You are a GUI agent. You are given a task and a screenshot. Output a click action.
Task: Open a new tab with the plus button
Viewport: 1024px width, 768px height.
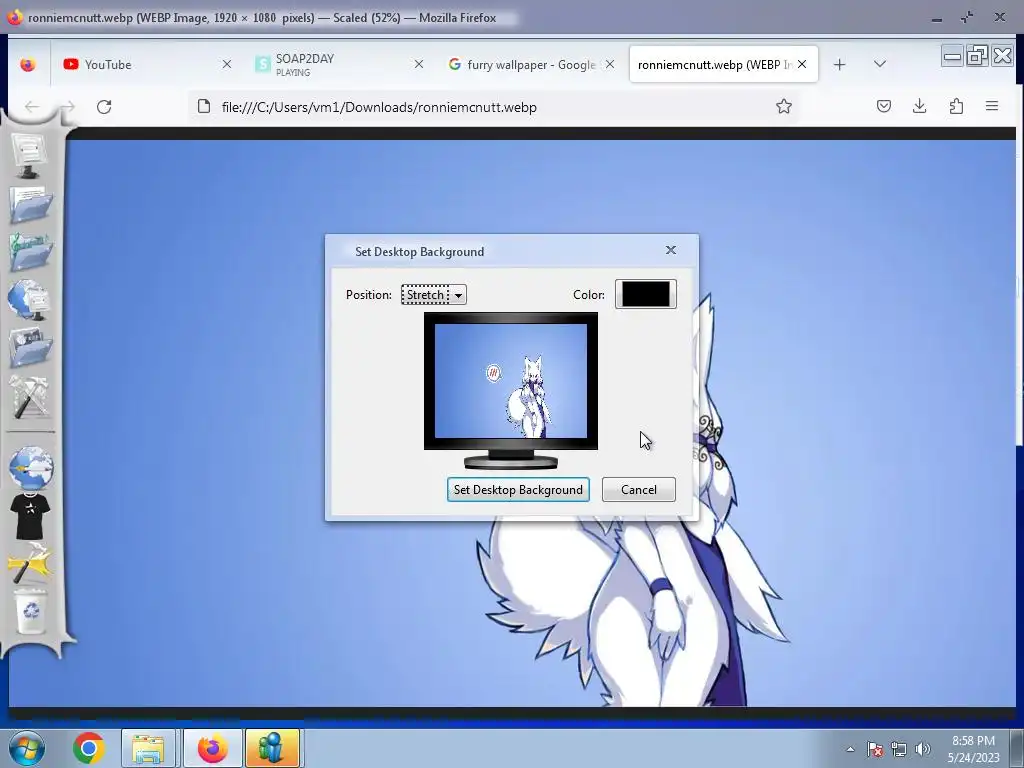840,64
